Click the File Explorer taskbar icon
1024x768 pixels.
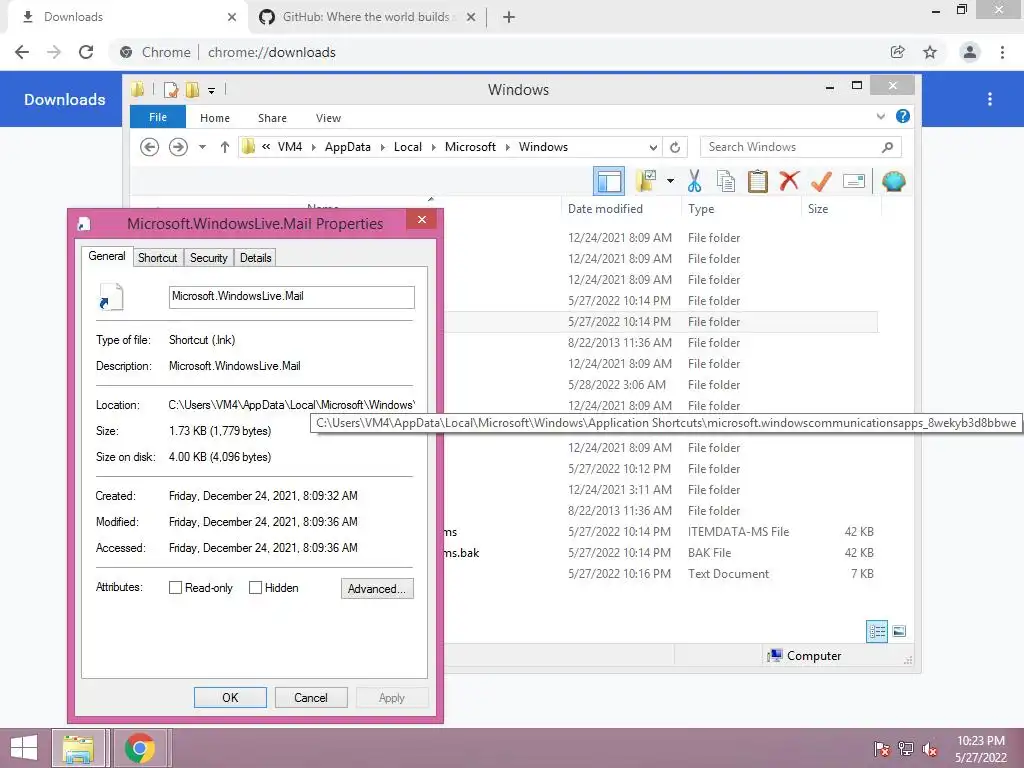pyautogui.click(x=78, y=748)
